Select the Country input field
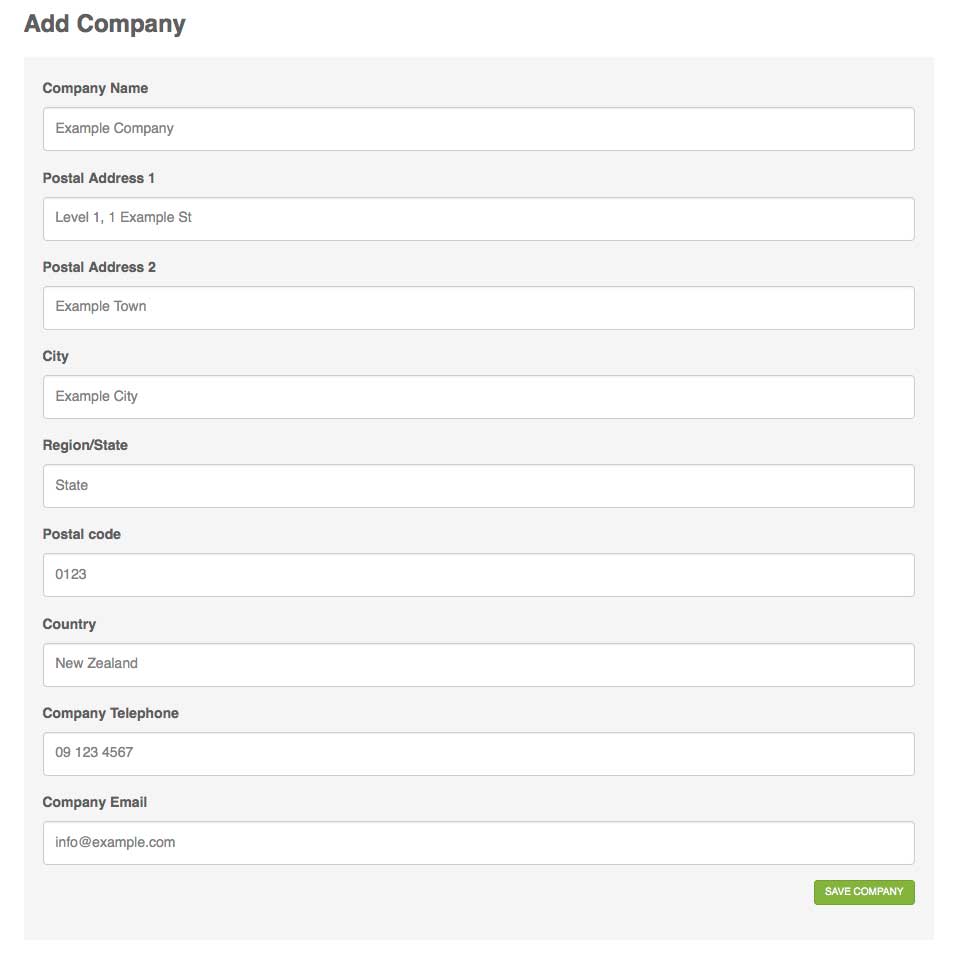953x957 pixels. tap(479, 665)
